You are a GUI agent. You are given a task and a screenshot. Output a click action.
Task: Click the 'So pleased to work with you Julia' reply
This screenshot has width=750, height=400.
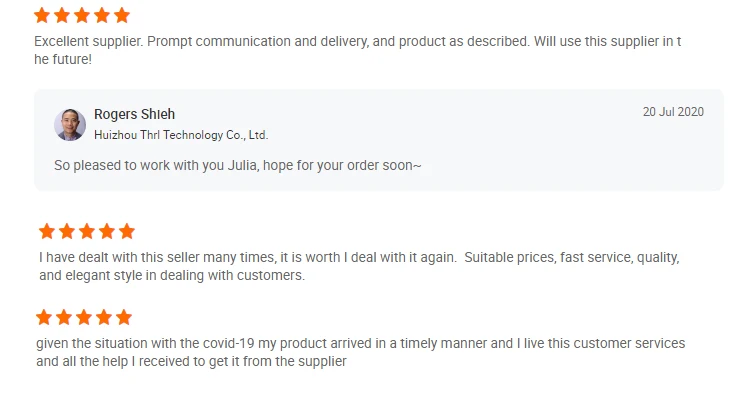point(238,166)
